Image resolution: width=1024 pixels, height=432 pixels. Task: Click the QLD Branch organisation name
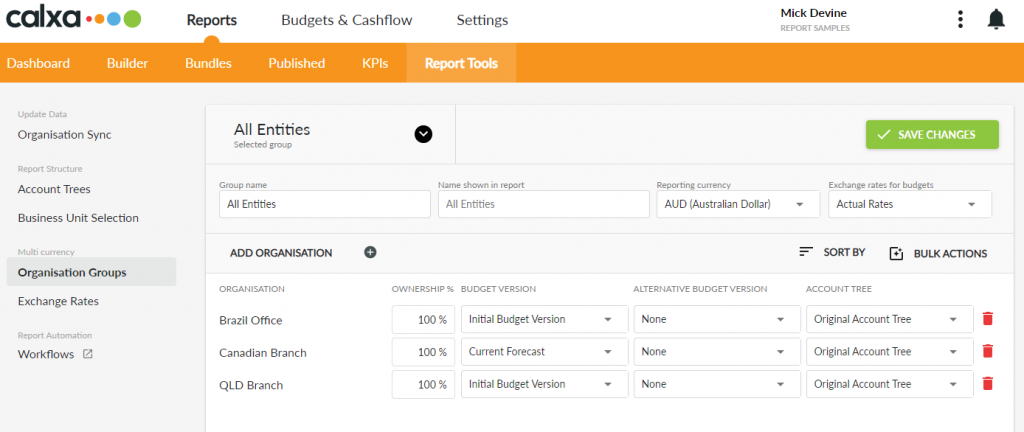coord(251,385)
